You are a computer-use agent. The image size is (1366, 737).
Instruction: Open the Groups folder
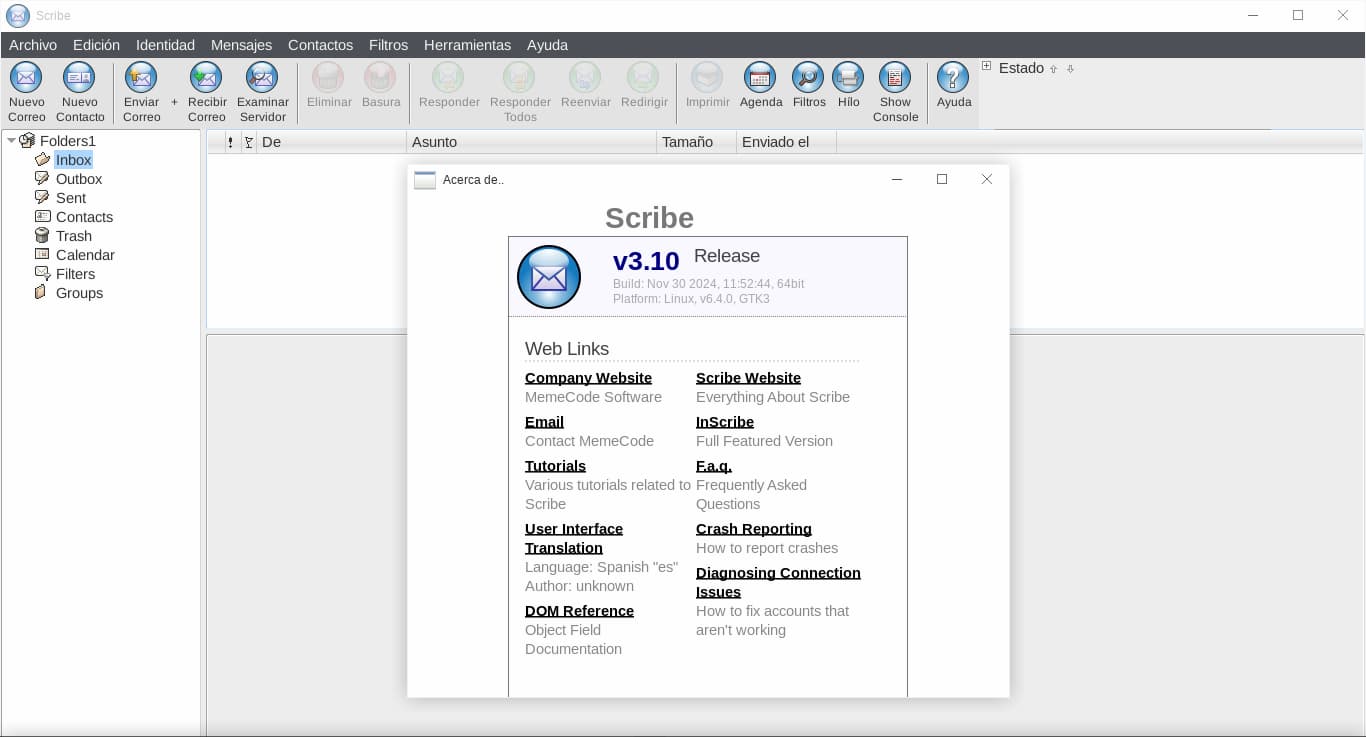click(79, 293)
